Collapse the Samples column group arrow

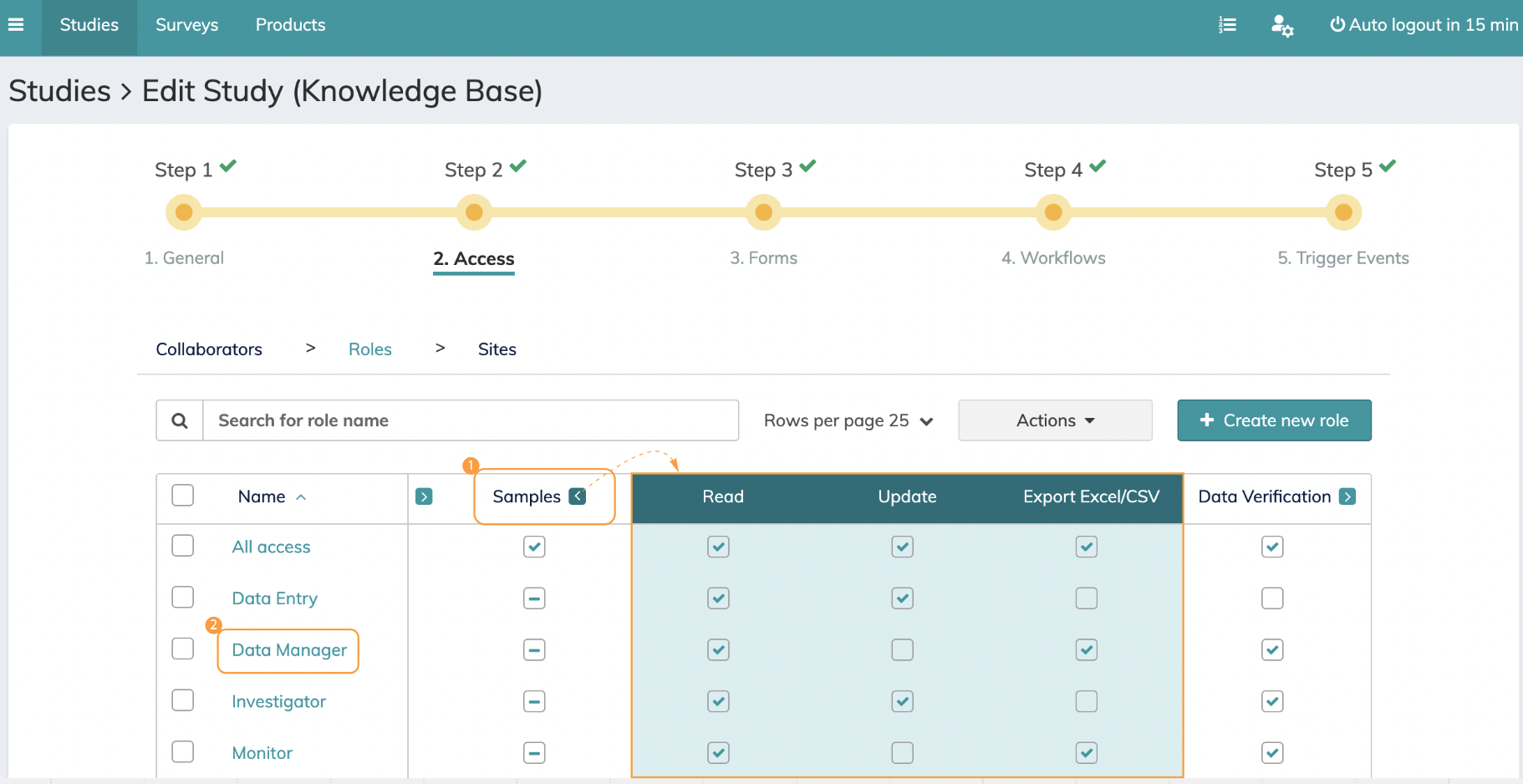(x=578, y=496)
